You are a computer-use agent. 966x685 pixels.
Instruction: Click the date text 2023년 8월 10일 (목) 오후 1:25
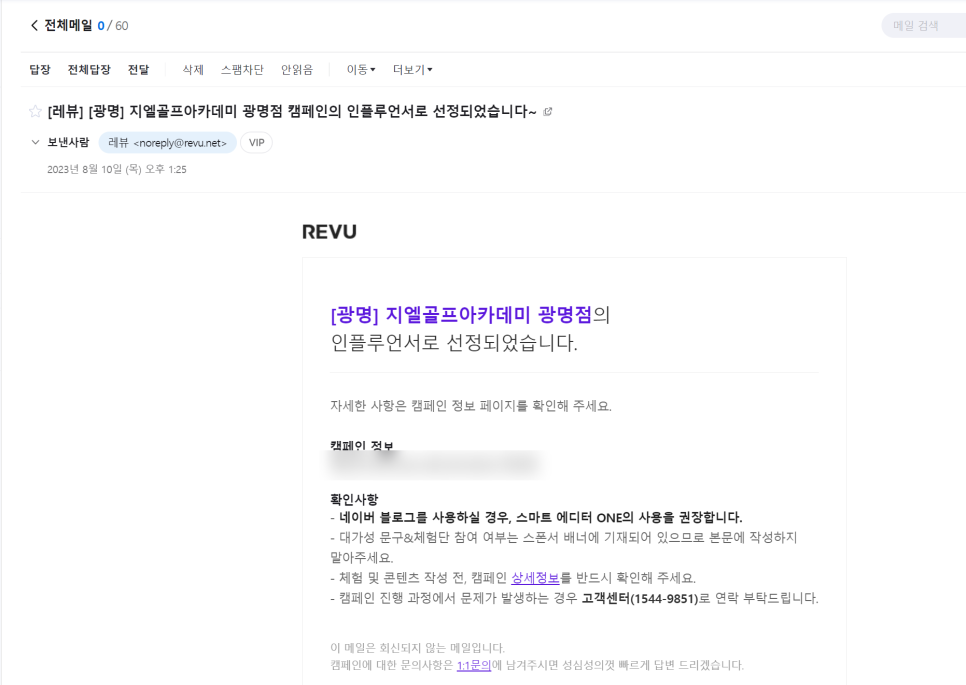[117, 169]
